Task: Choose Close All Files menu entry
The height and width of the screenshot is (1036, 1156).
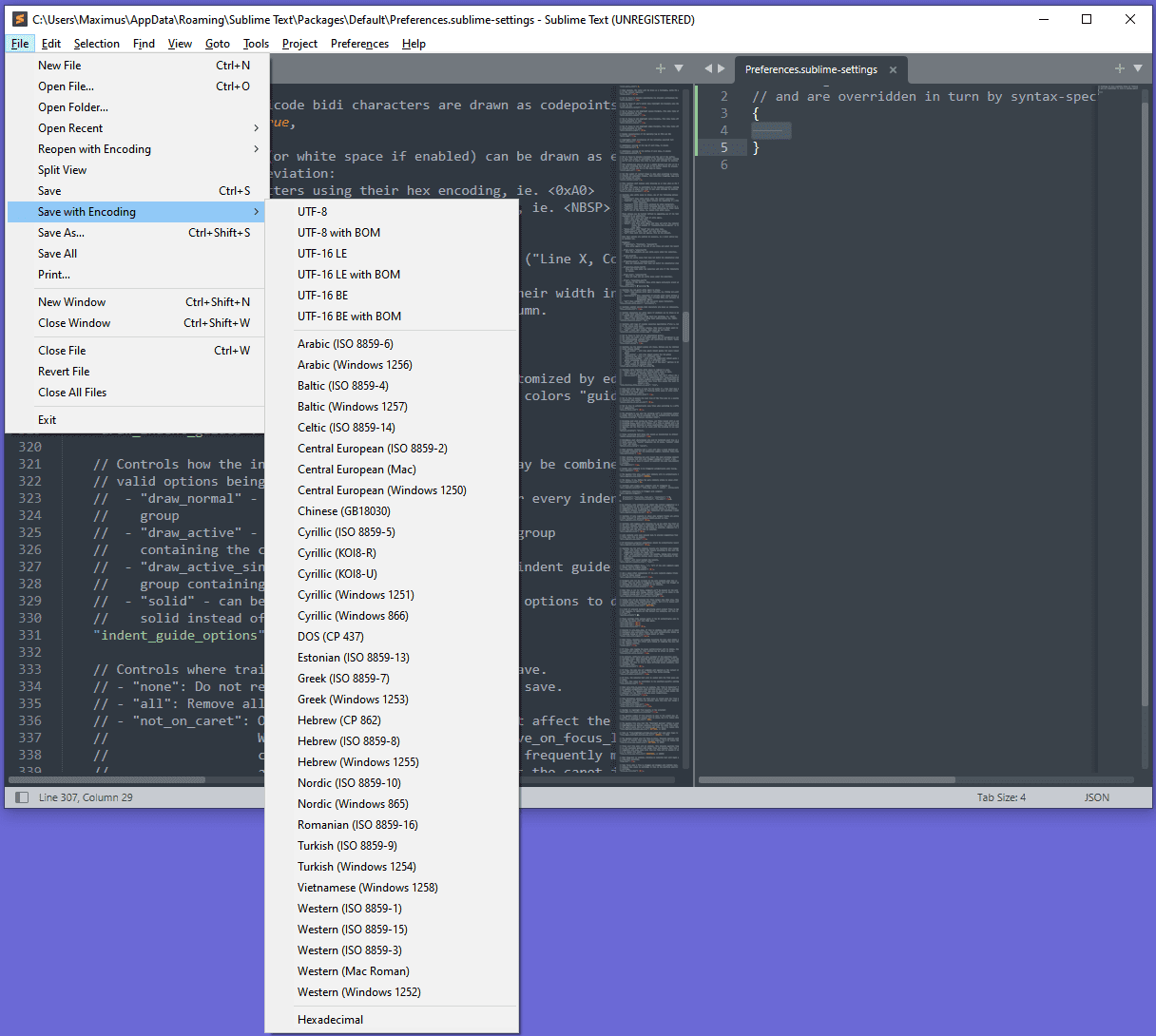Action: (x=137, y=393)
